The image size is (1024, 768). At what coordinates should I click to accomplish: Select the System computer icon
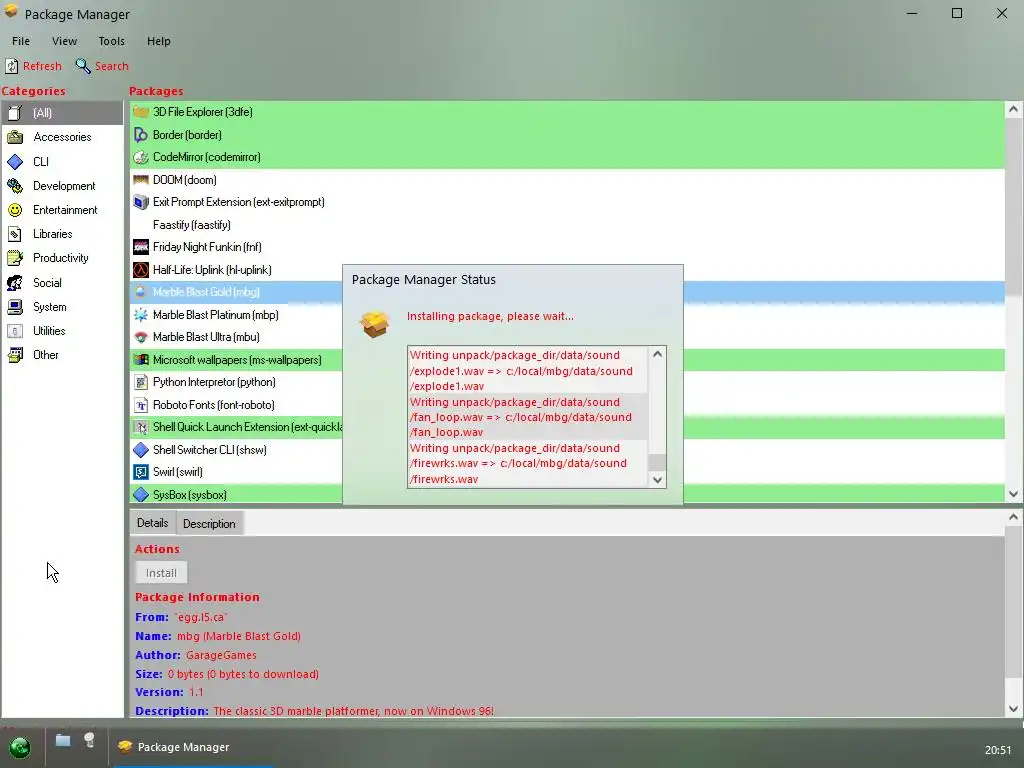(15, 307)
